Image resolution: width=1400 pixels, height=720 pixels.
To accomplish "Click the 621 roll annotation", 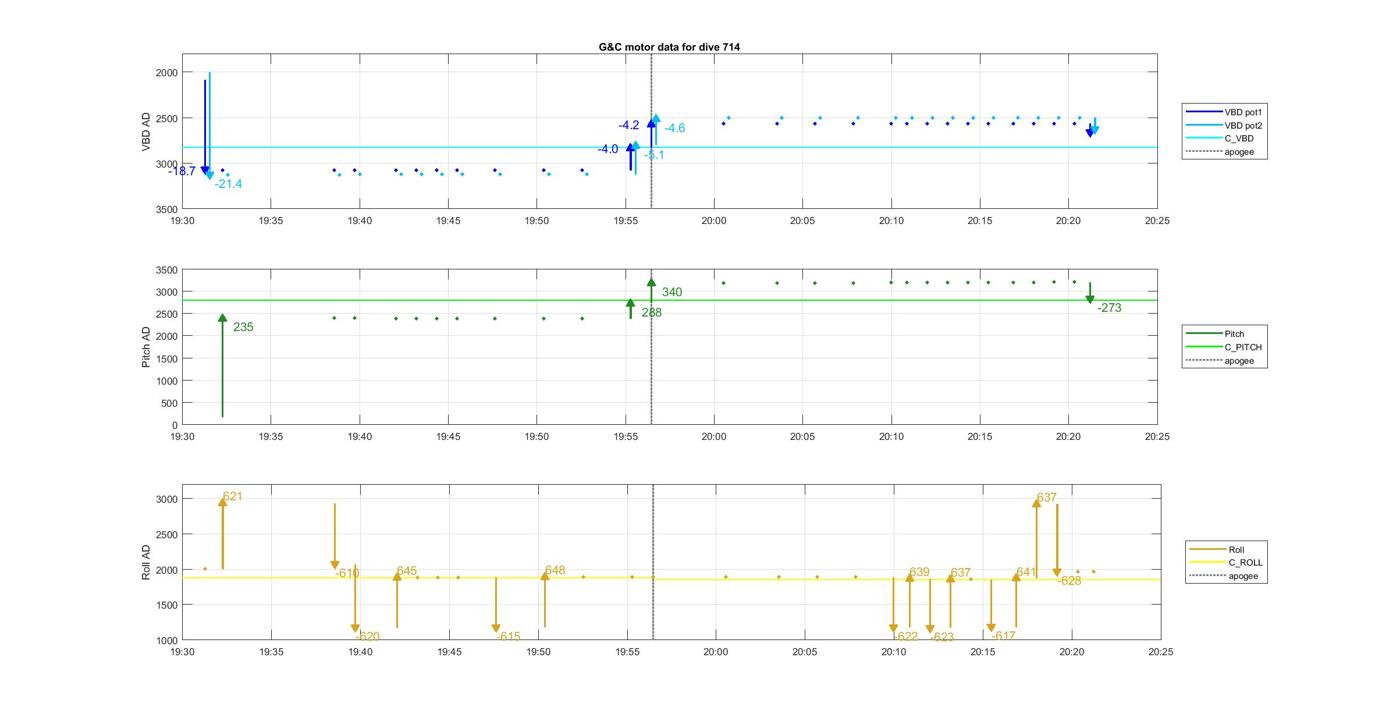I will click(x=232, y=496).
